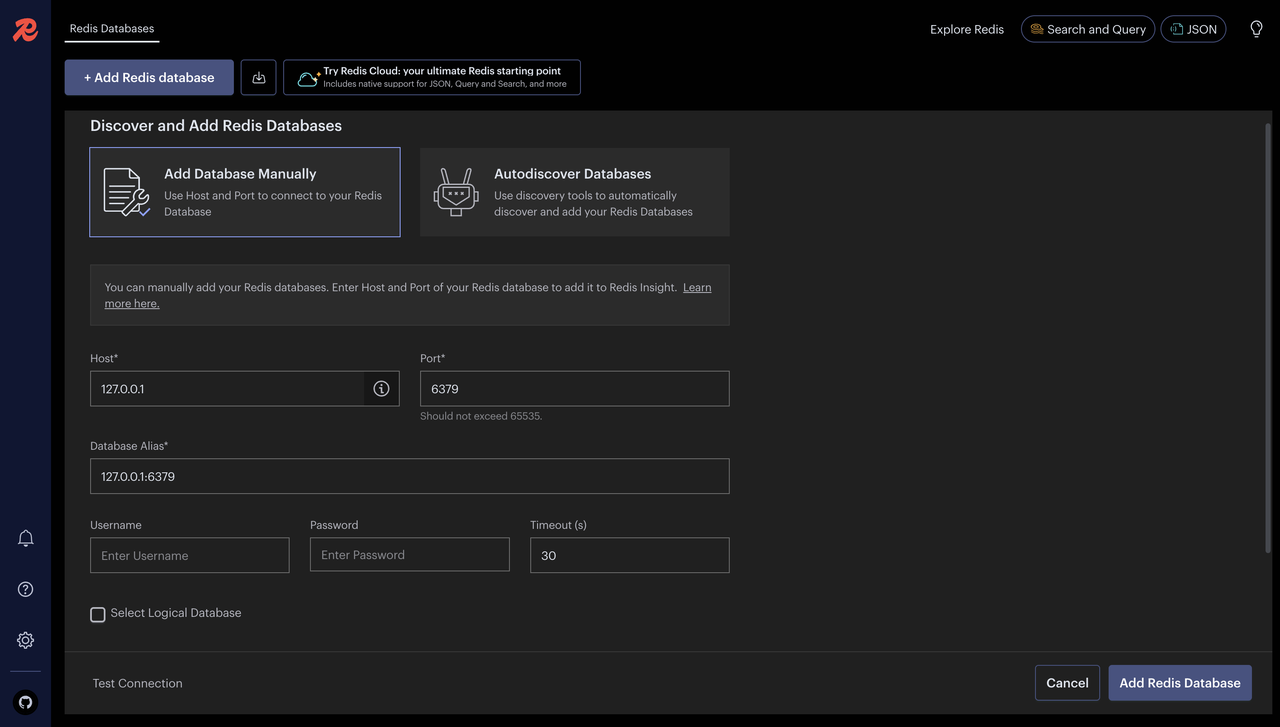Viewport: 1280px width, 727px height.
Task: Click the Database Alias input field
Action: (x=409, y=476)
